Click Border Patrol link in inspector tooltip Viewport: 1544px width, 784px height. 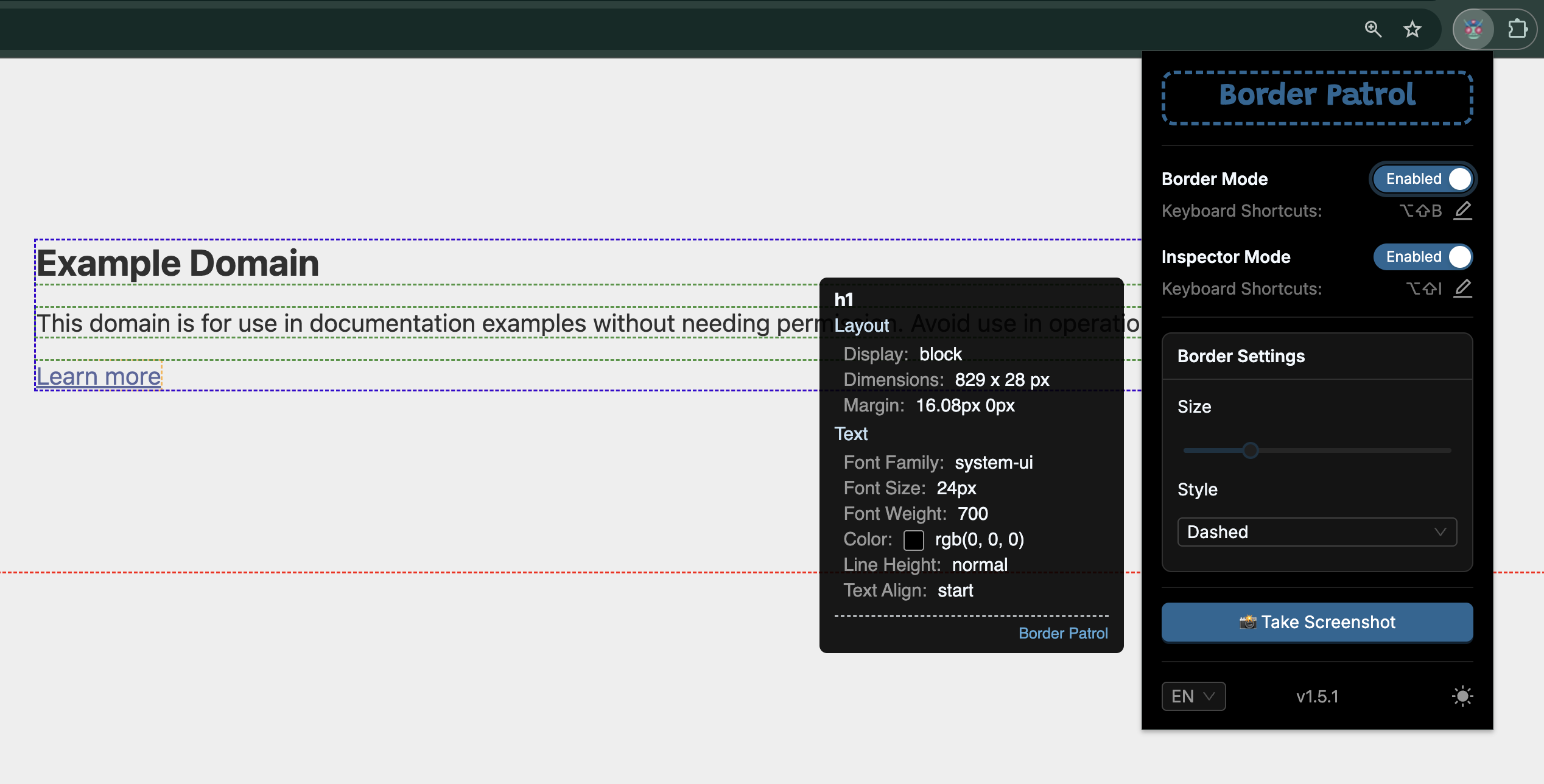1063,633
